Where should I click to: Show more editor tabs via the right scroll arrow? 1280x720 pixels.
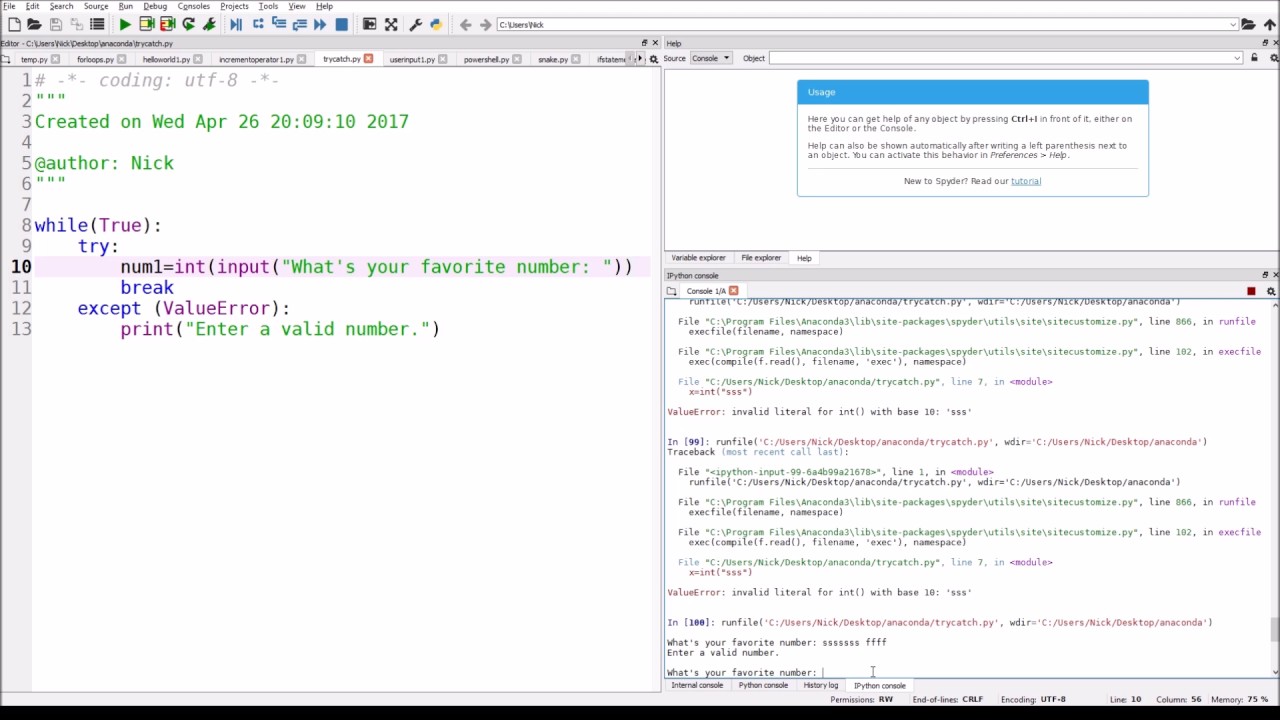642,59
